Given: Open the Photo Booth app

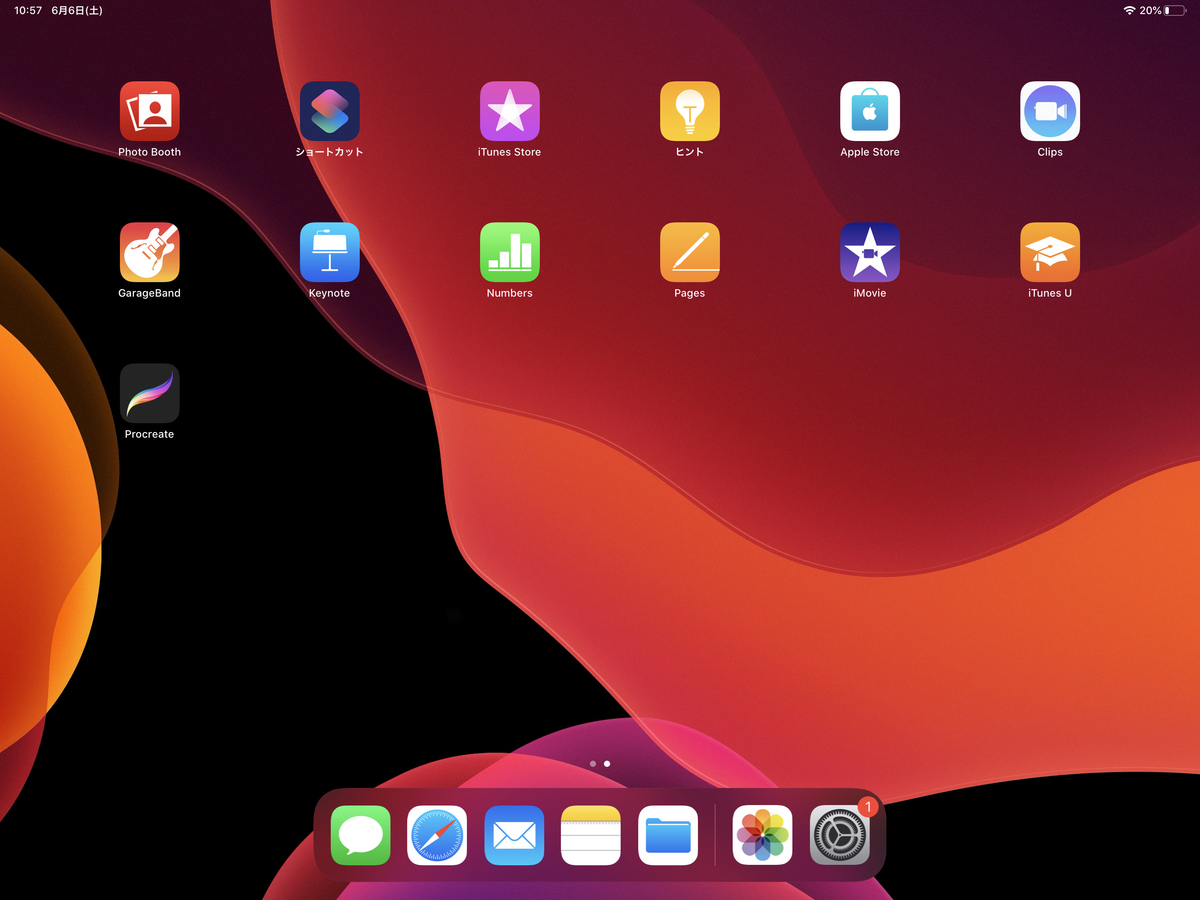Looking at the screenshot, I should tap(150, 111).
